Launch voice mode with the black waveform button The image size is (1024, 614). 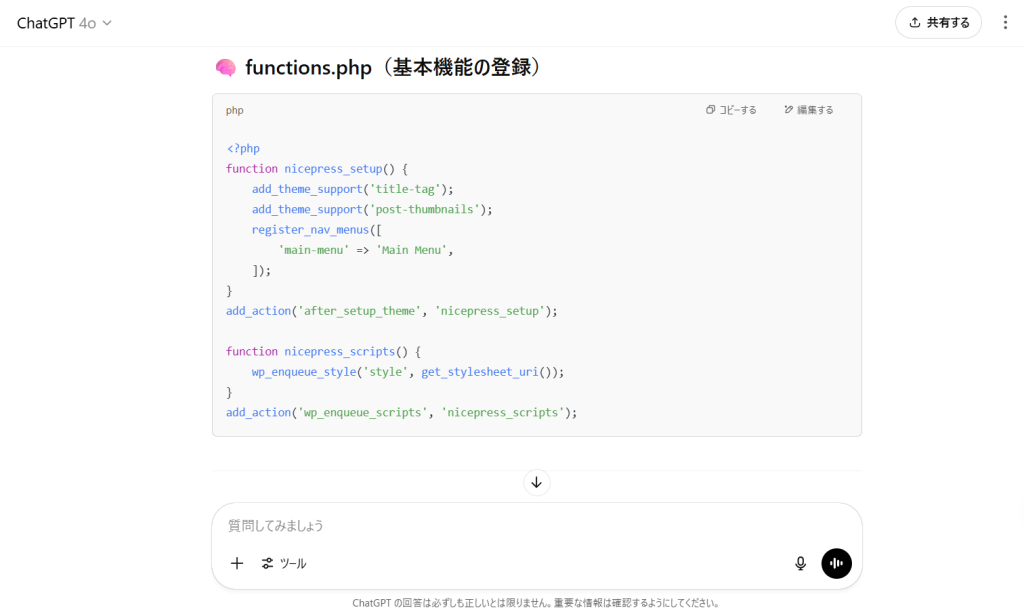(836, 564)
